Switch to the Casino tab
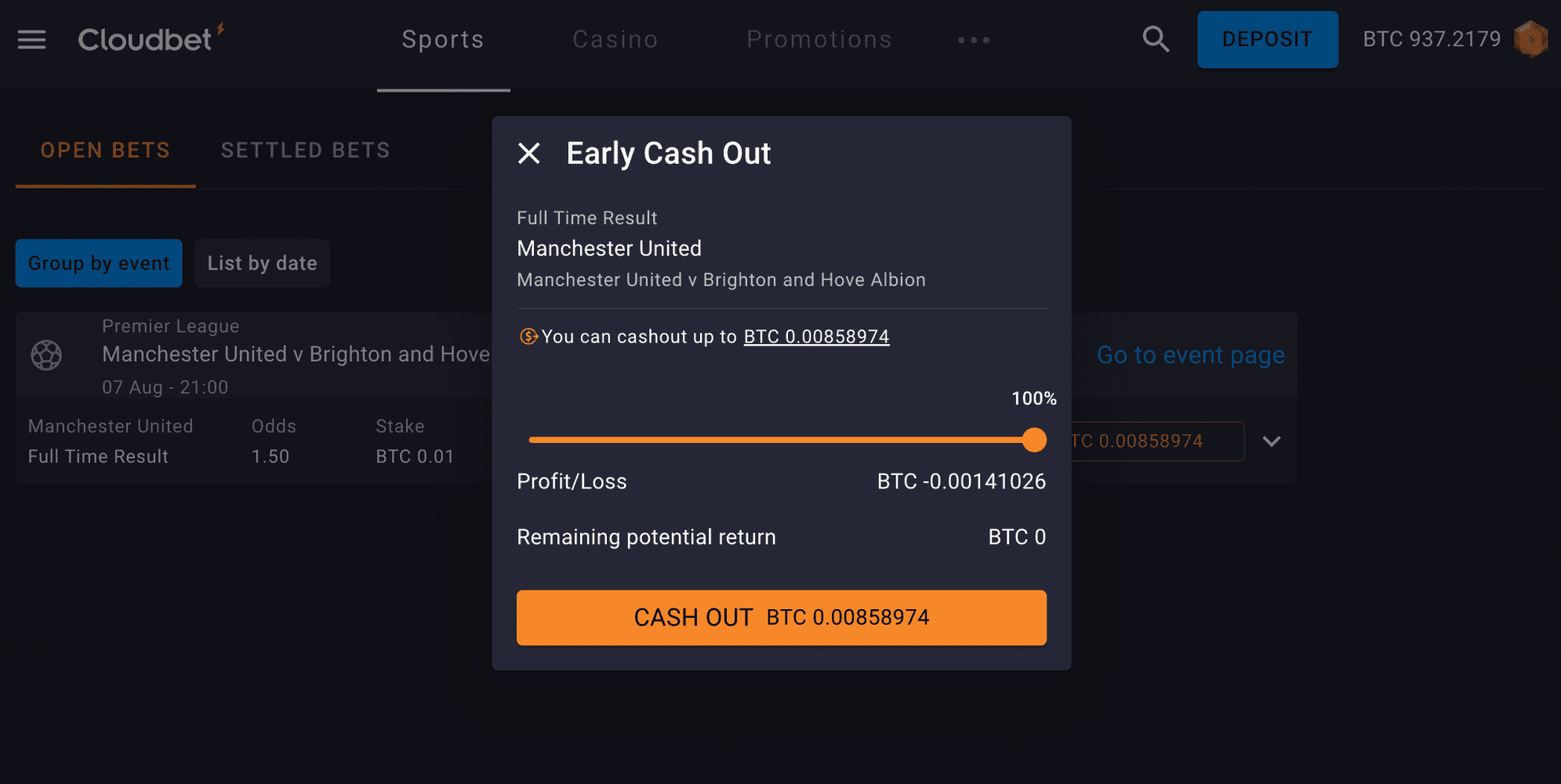The height and width of the screenshot is (784, 1561). (615, 40)
